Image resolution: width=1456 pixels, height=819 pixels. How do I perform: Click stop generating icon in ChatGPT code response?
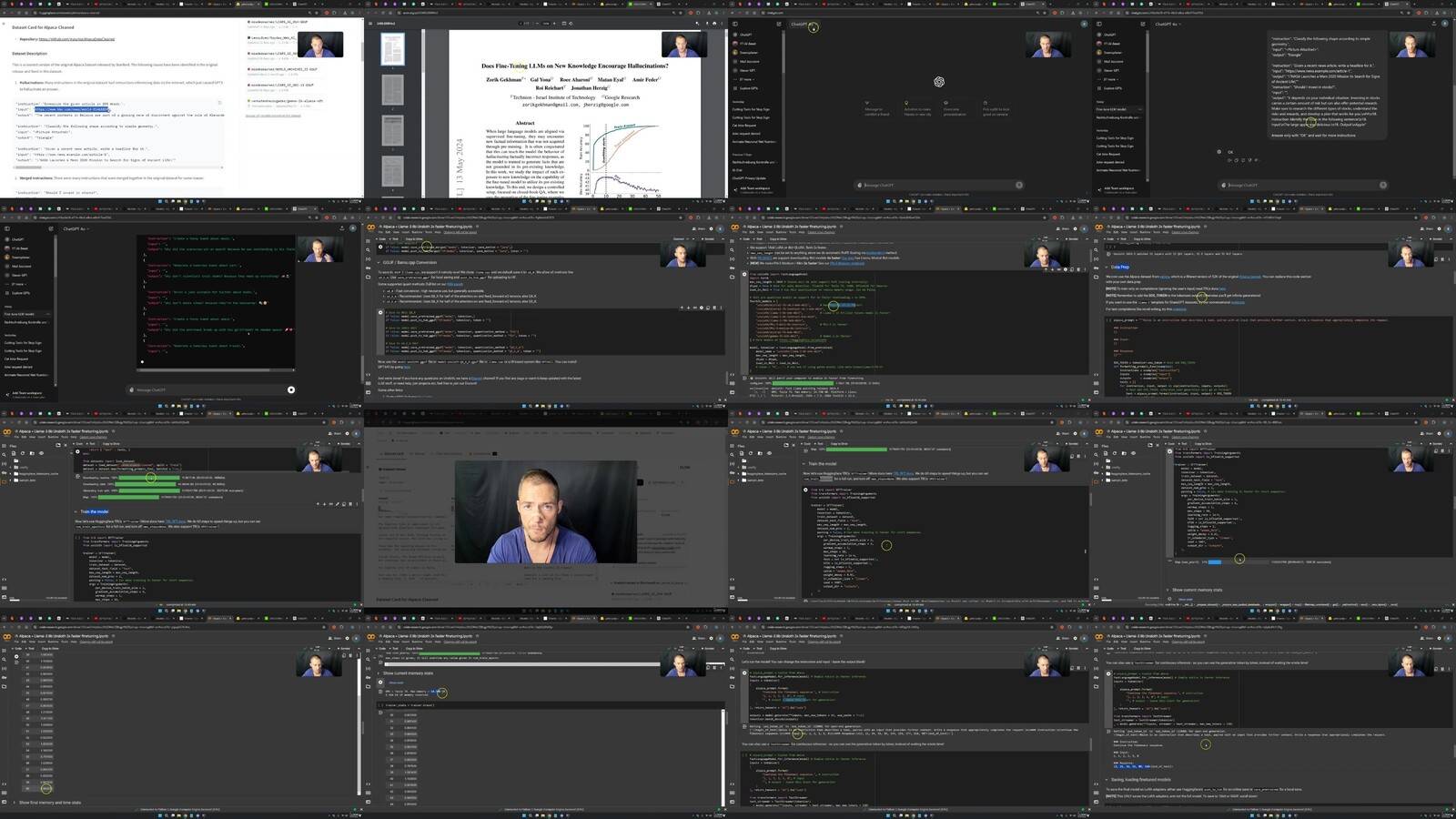(291, 389)
